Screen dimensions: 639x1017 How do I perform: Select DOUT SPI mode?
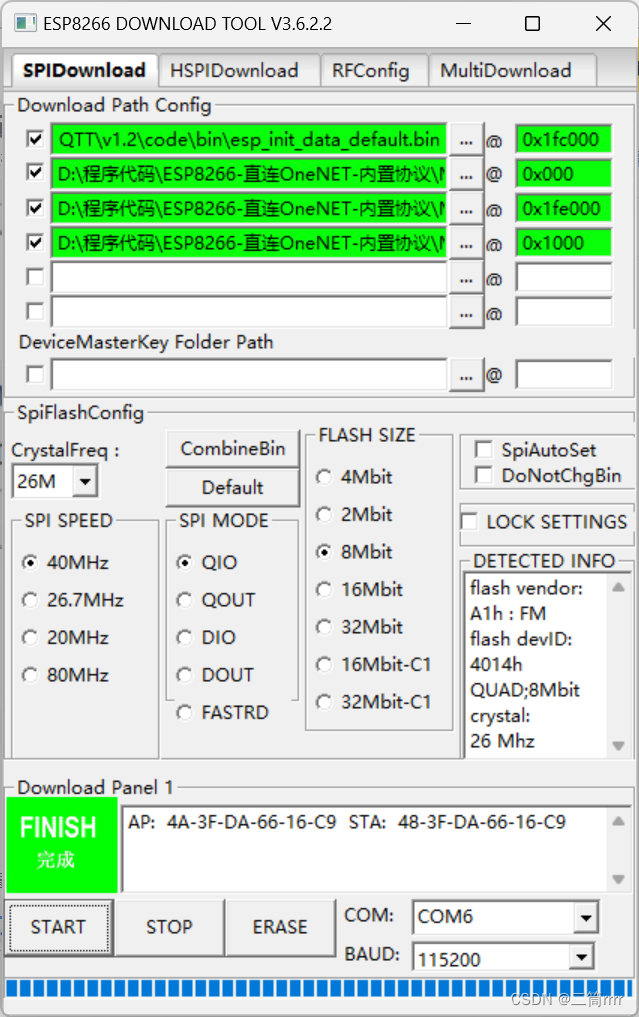coord(185,675)
